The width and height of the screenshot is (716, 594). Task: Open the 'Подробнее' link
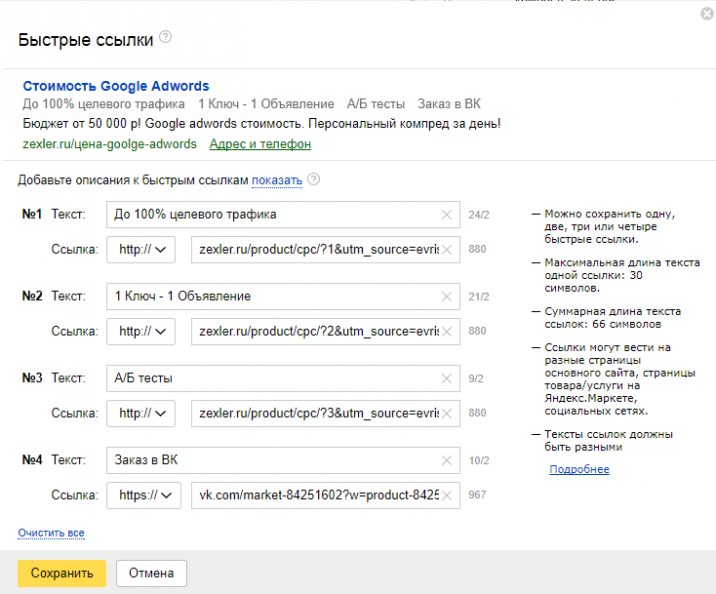click(x=579, y=469)
